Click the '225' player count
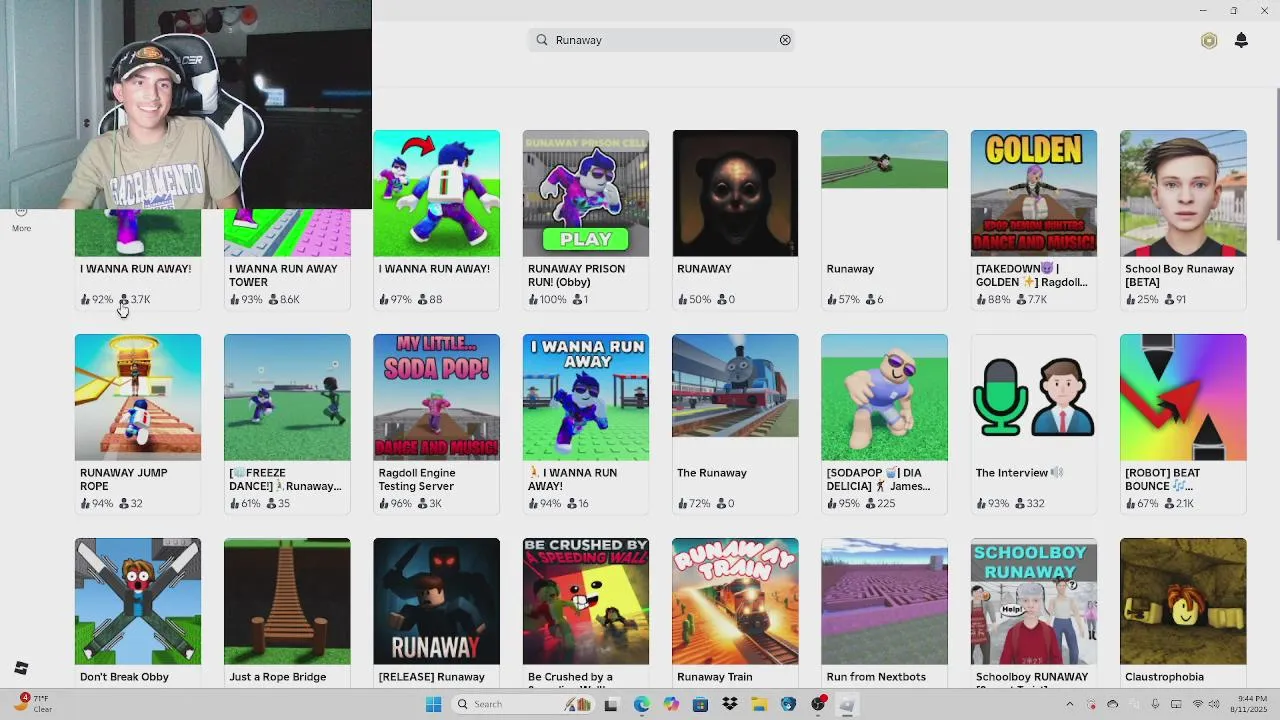The width and height of the screenshot is (1280, 720). tap(881, 503)
